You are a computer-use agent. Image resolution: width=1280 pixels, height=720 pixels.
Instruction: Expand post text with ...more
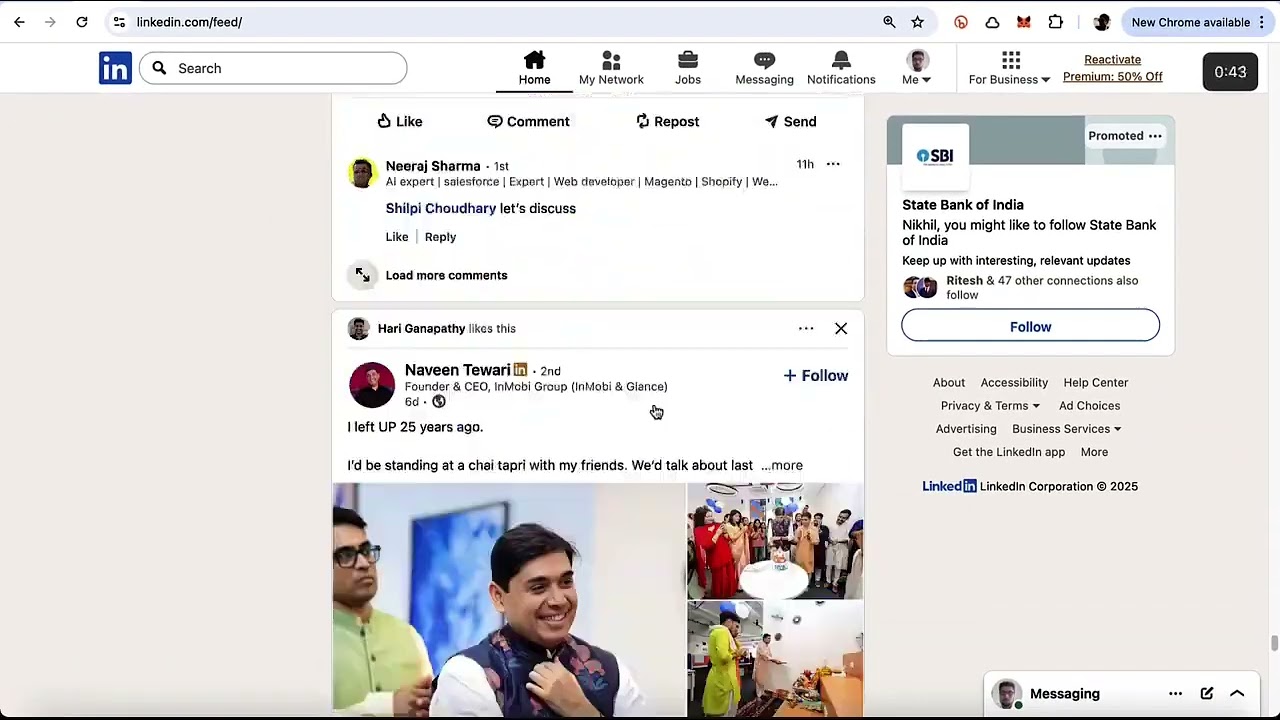tap(781, 465)
